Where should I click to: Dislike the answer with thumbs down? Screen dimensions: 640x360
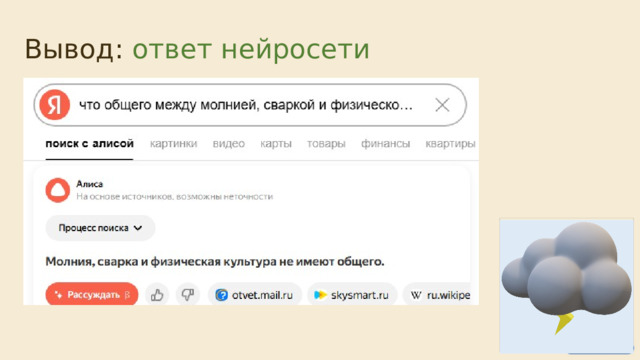(188, 294)
